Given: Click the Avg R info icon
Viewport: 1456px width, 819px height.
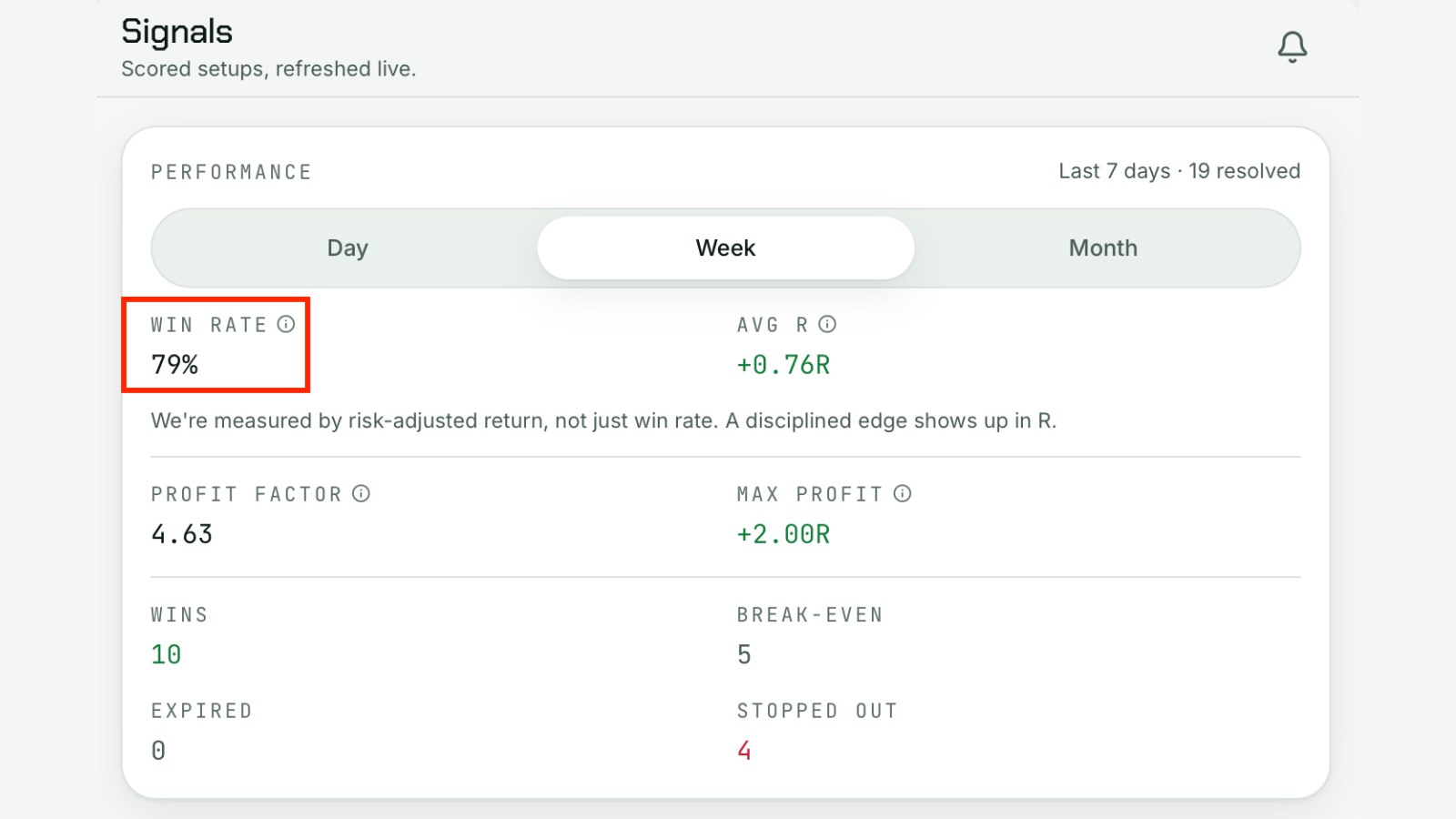Looking at the screenshot, I should pyautogui.click(x=827, y=324).
